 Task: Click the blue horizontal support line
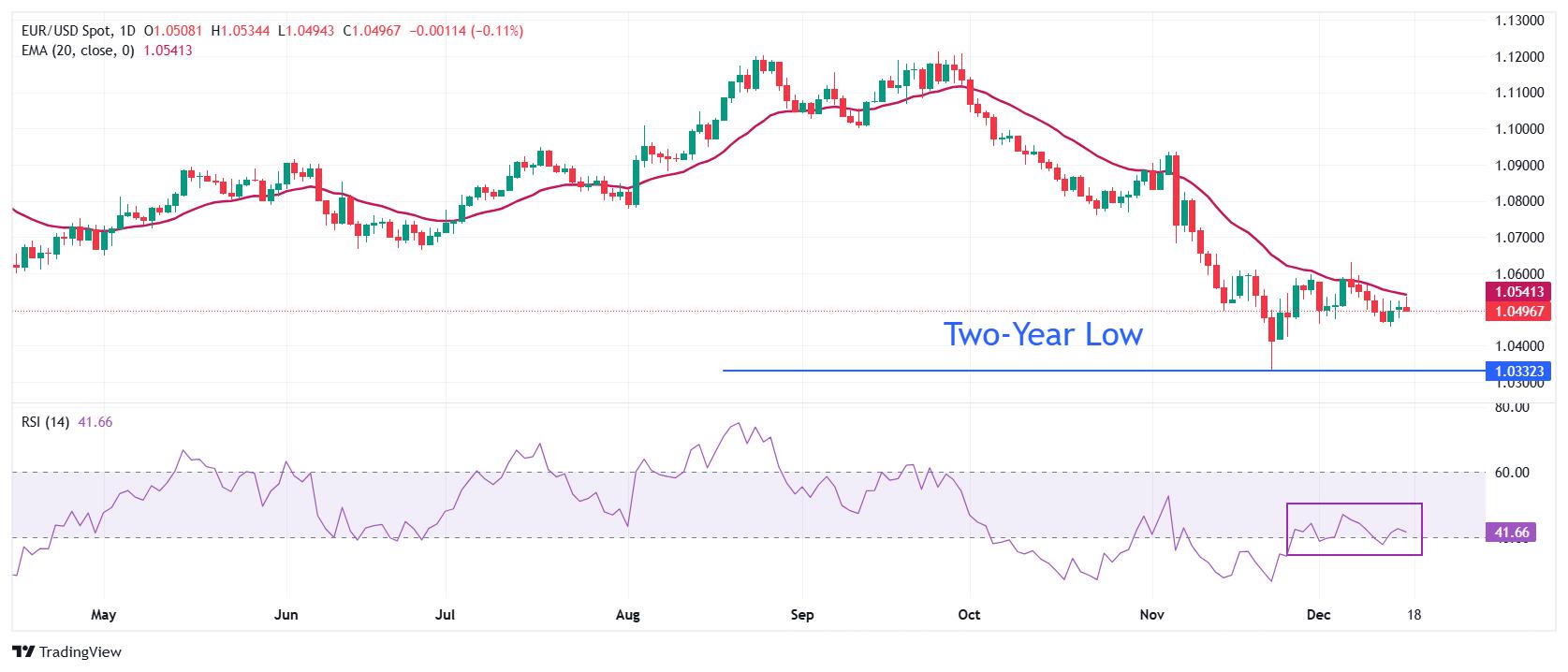pos(1103,371)
